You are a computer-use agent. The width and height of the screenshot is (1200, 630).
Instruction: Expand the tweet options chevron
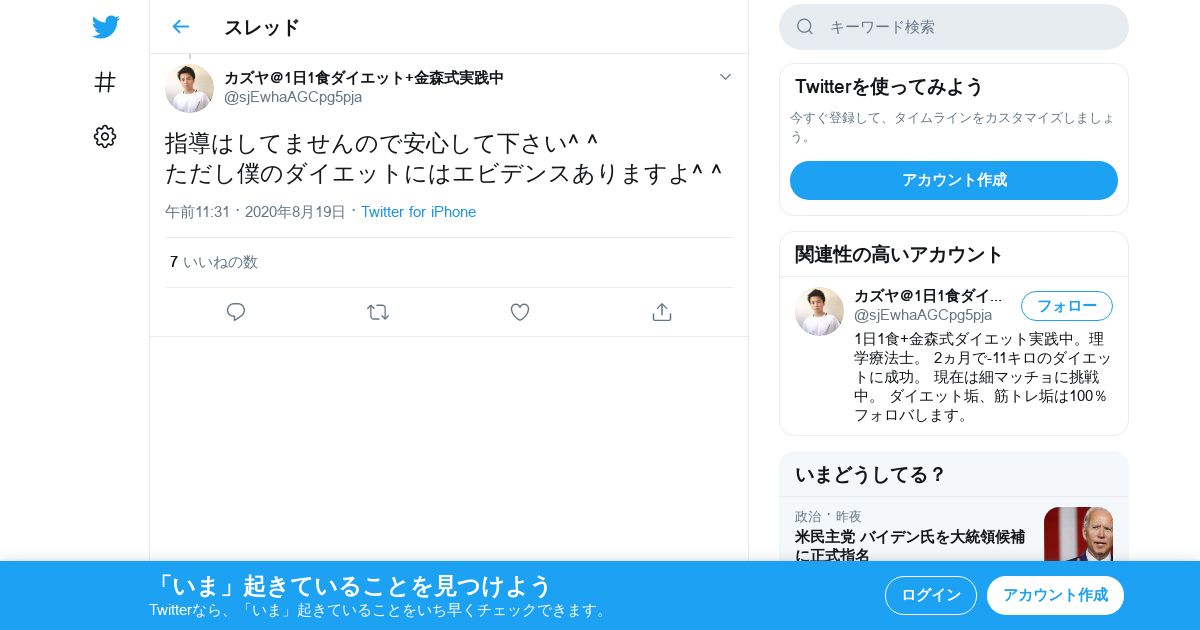coord(726,77)
